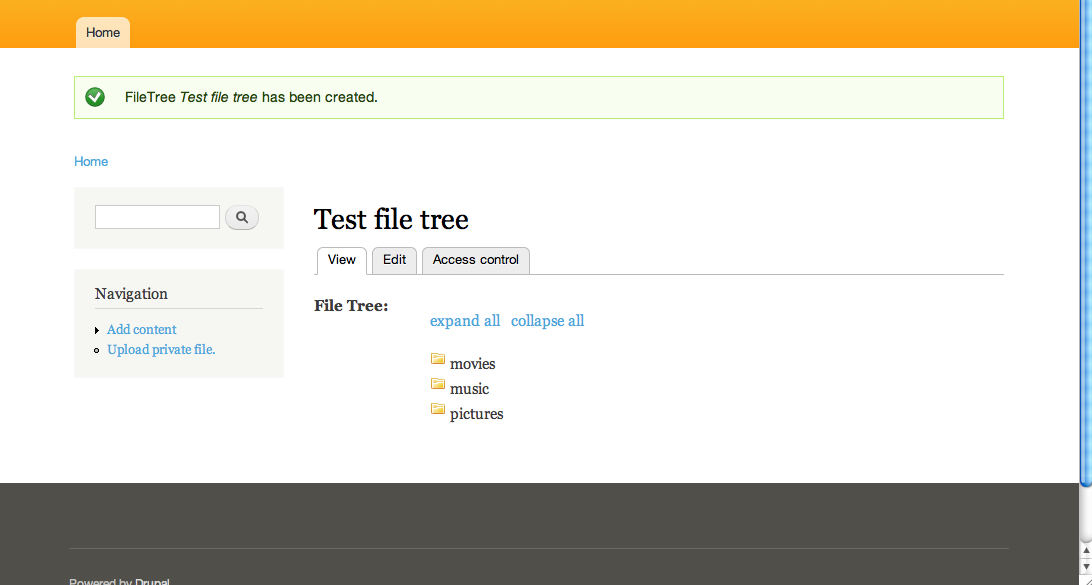
Task: Click the pictures folder icon
Action: (x=437, y=410)
